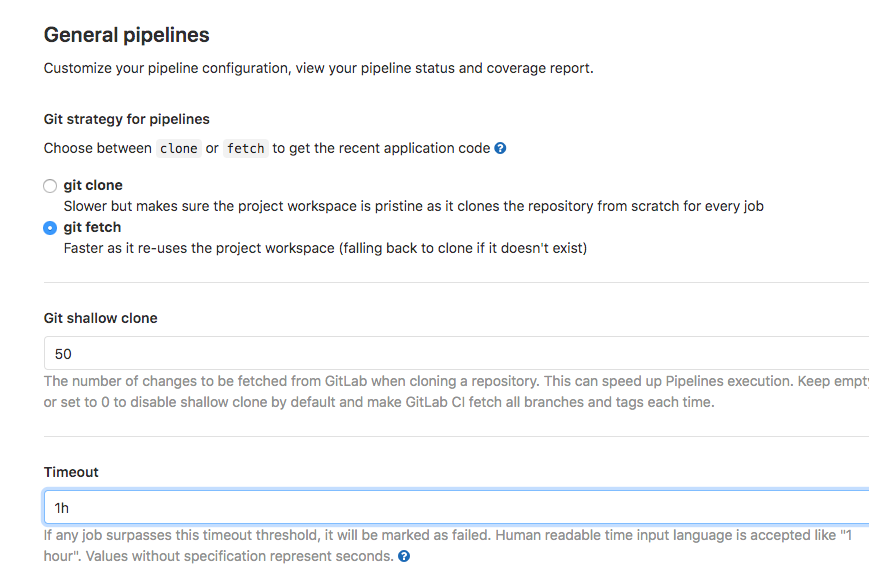Click the 'Customize your pipeline configuration' subtitle
Image resolution: width=869 pixels, height=588 pixels.
click(319, 68)
